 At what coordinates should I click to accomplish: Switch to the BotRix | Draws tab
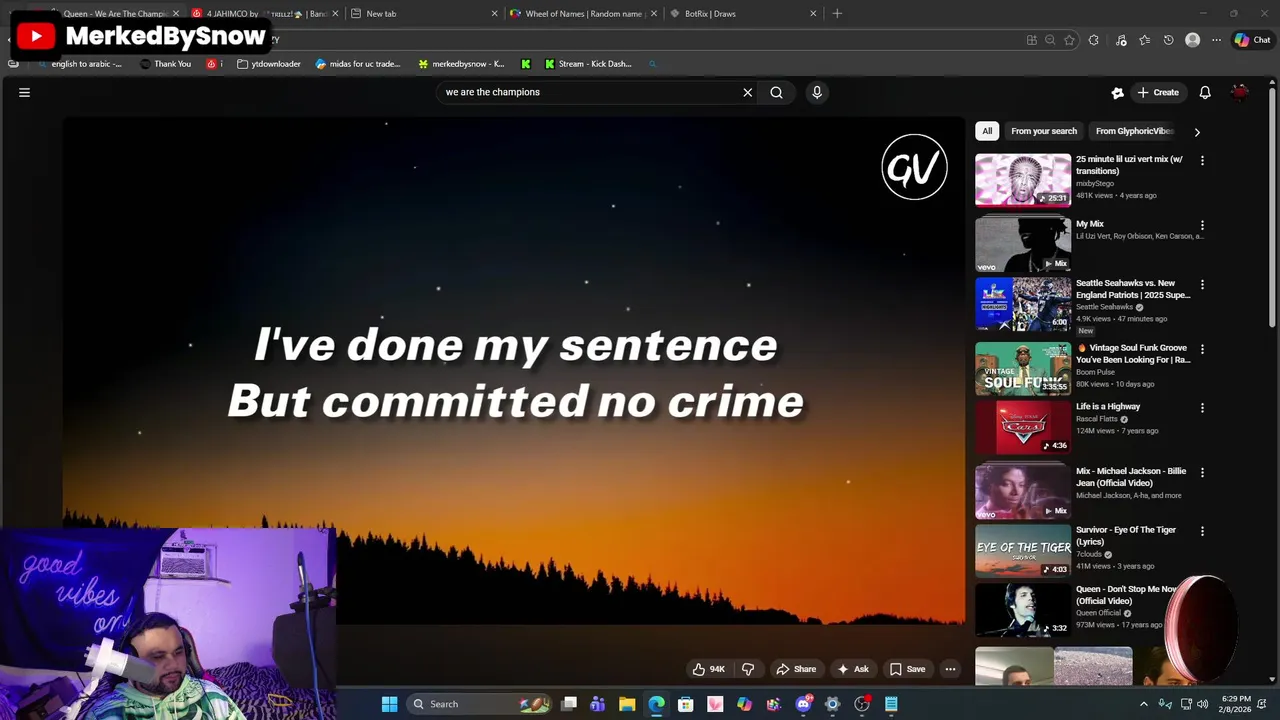(x=743, y=14)
